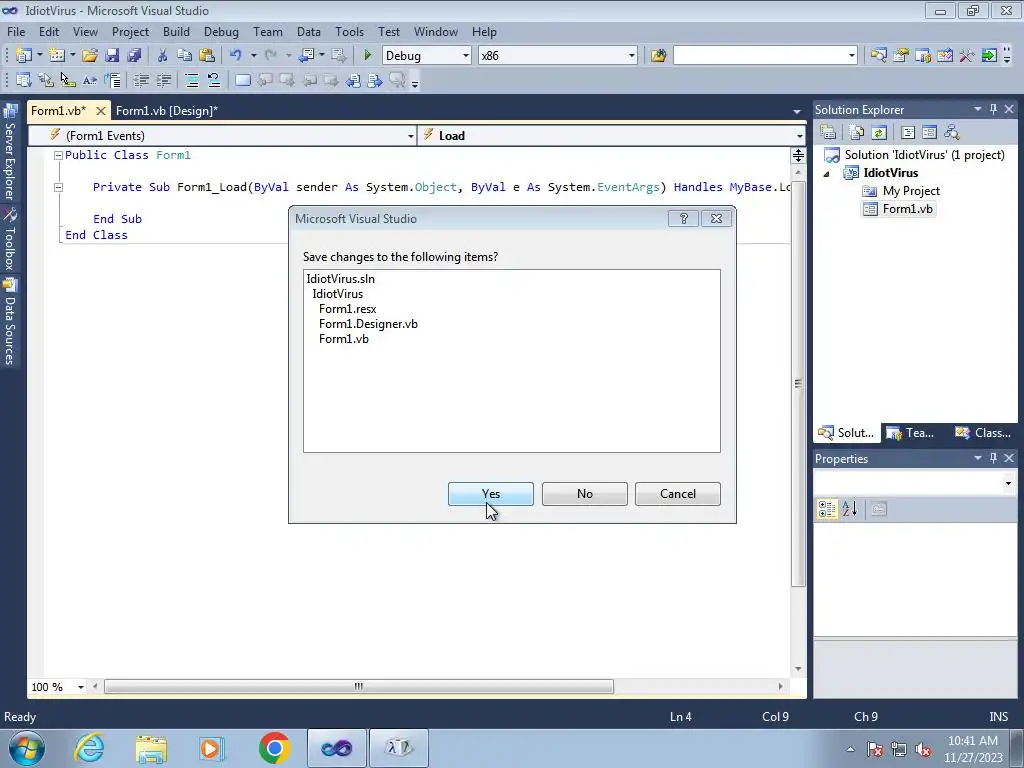Switch to Form1.vb [Design]* tab
Screen dimensions: 1024x768
coord(167,111)
